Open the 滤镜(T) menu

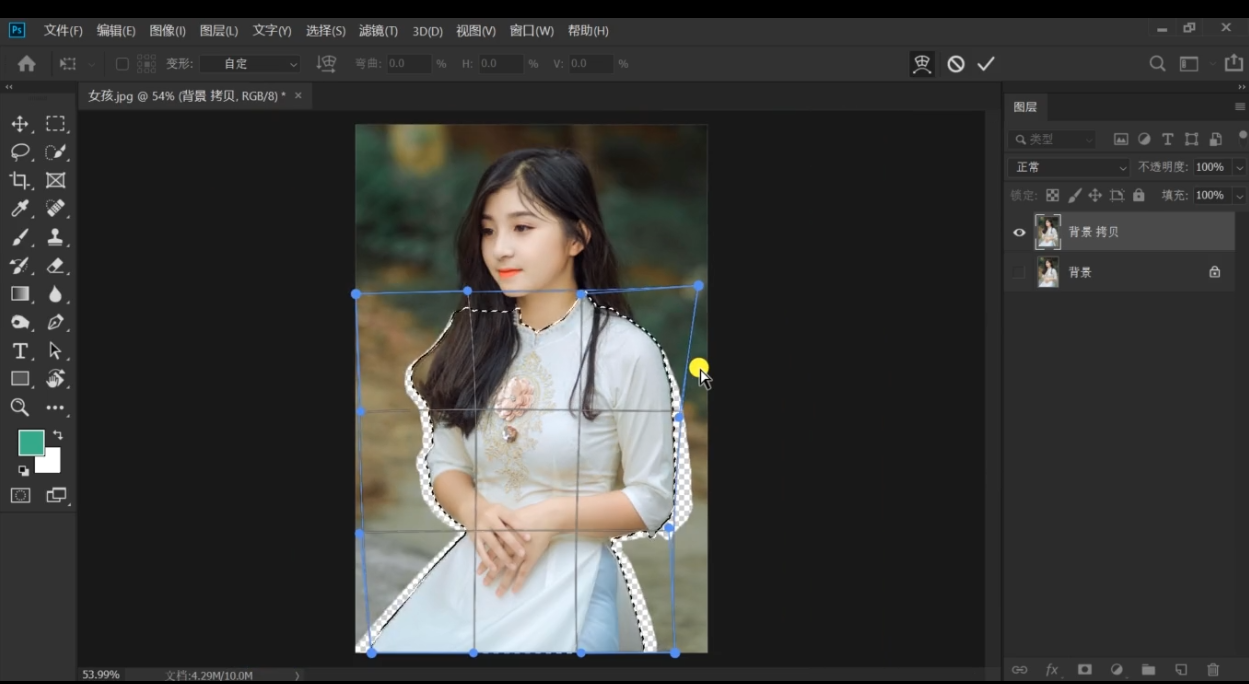point(377,31)
